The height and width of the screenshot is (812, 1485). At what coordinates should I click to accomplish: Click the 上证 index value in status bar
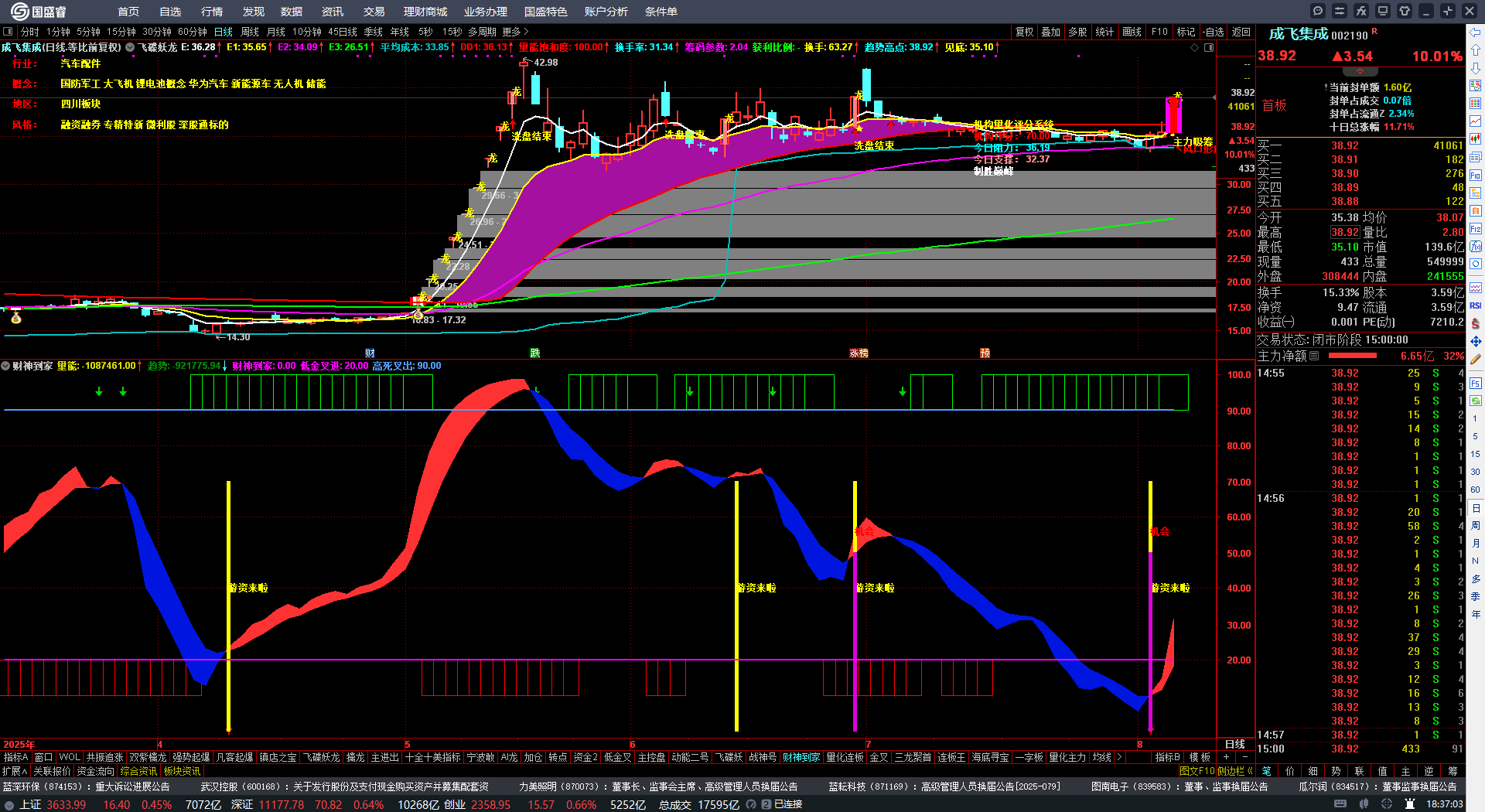67,804
